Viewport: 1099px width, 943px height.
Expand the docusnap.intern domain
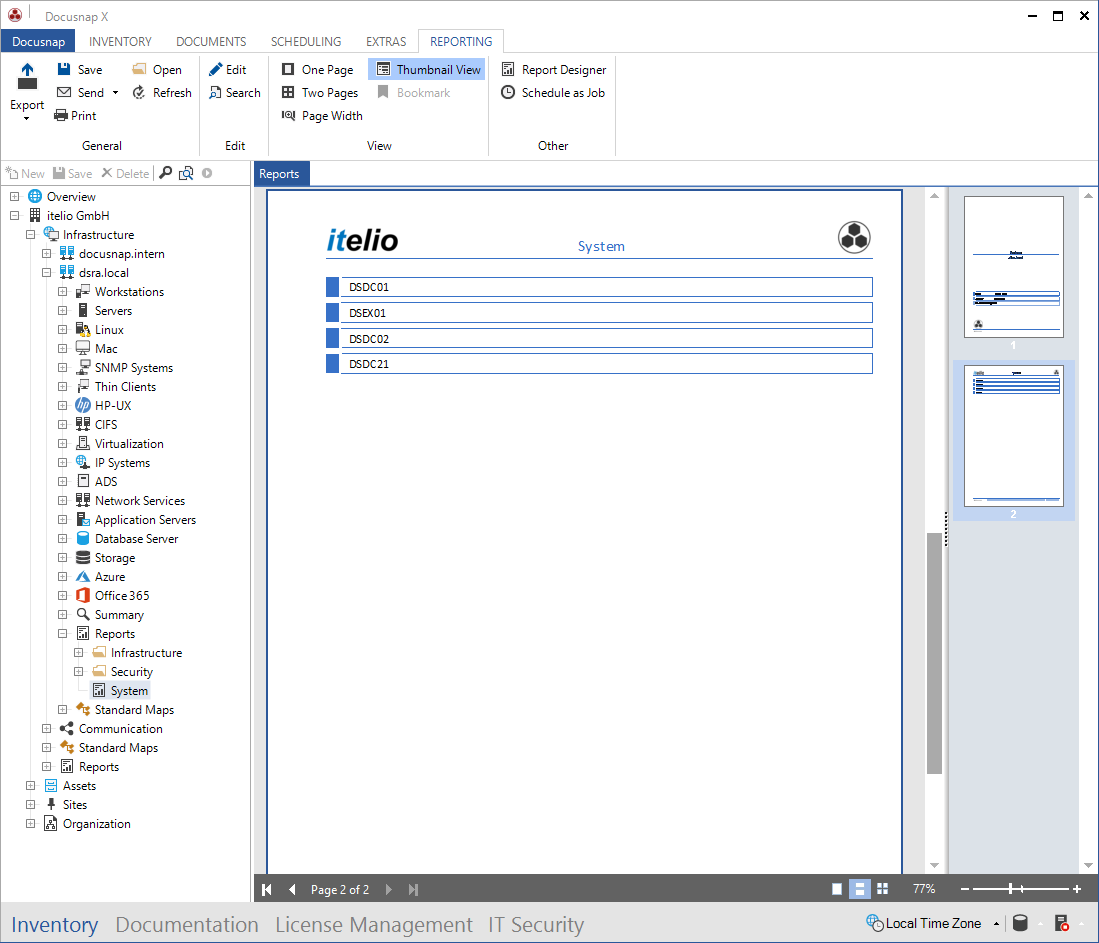click(x=46, y=253)
